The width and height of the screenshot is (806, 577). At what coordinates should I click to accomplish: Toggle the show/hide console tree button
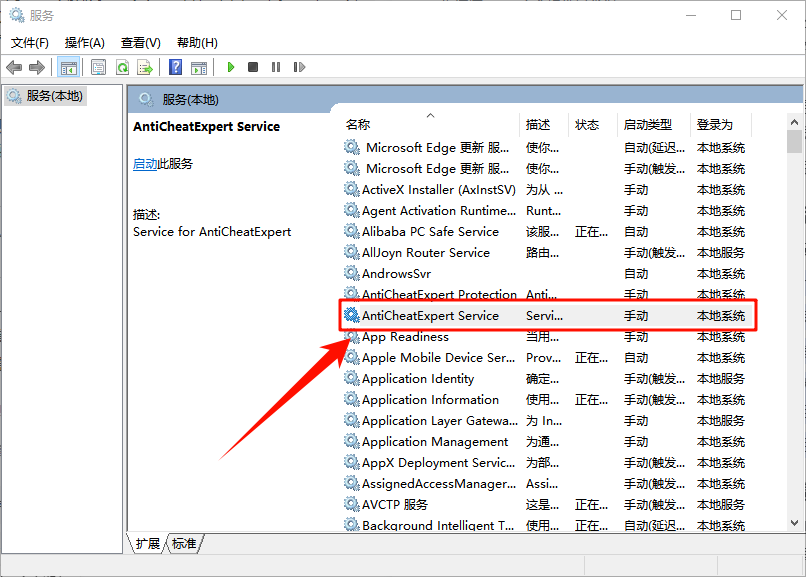[x=69, y=67]
